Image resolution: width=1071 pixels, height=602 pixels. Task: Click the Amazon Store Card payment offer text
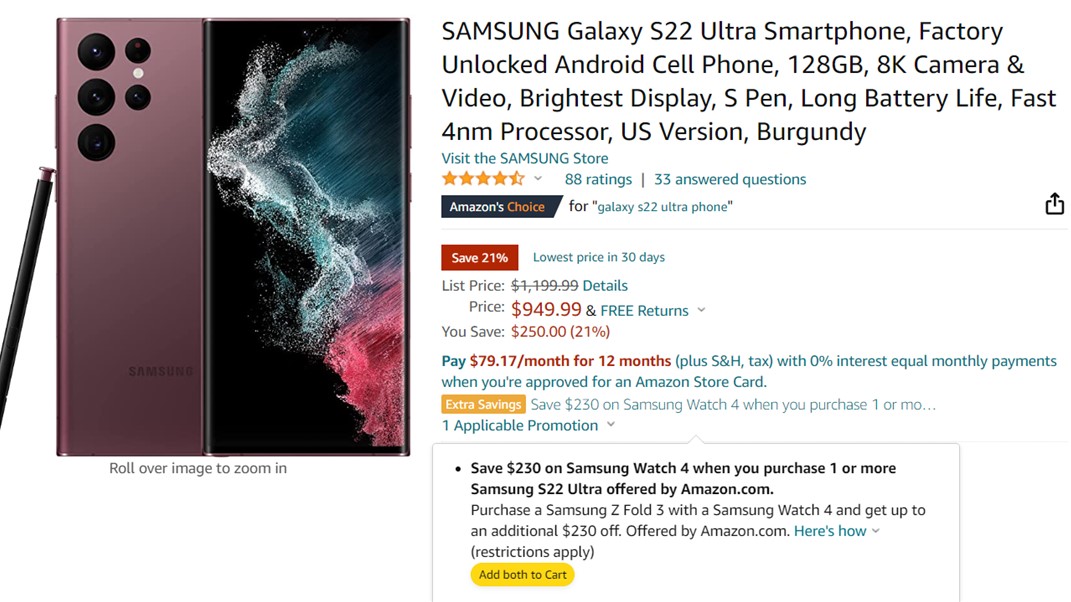pos(748,371)
